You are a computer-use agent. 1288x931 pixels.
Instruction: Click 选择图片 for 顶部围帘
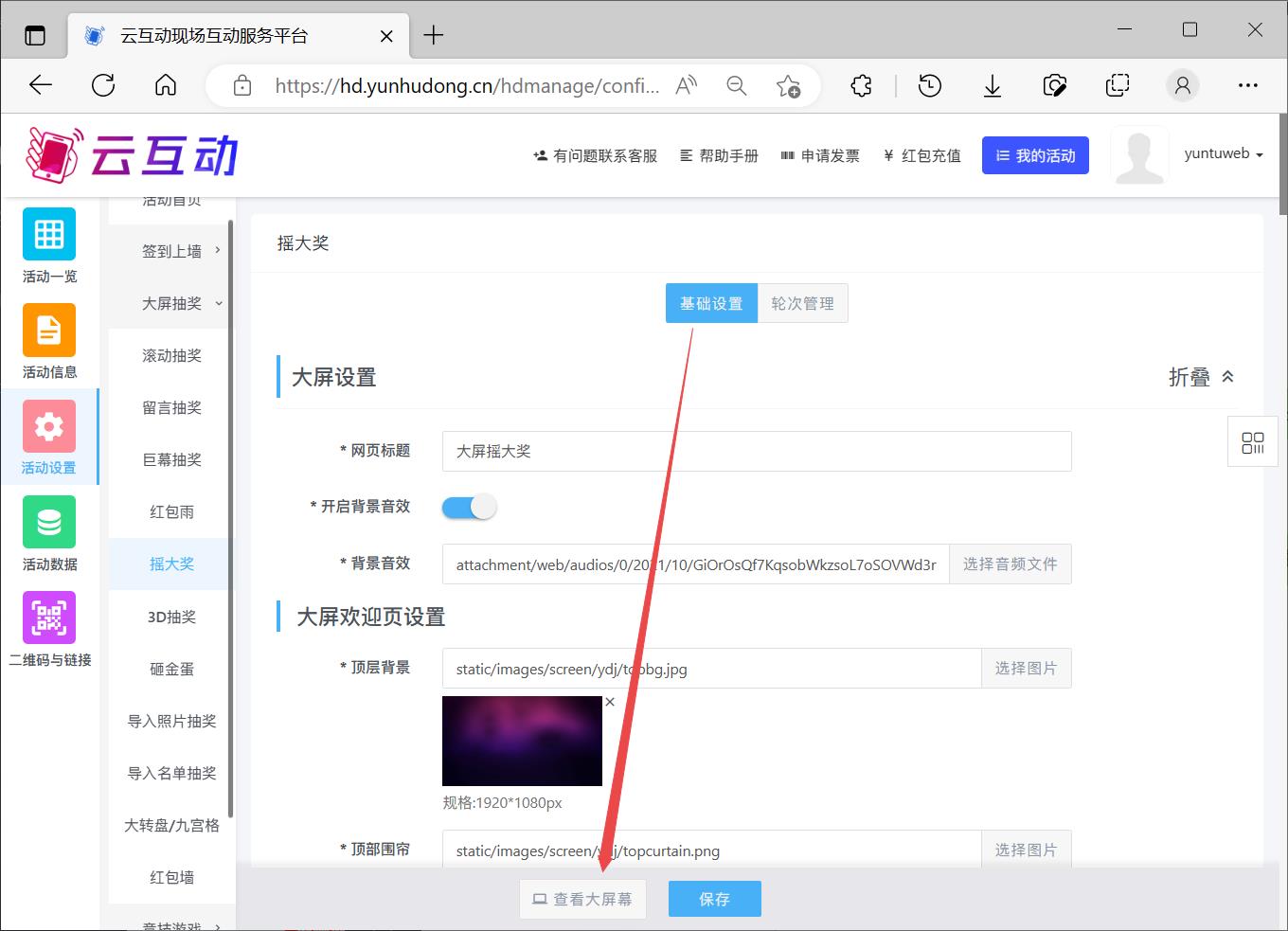click(x=1026, y=850)
